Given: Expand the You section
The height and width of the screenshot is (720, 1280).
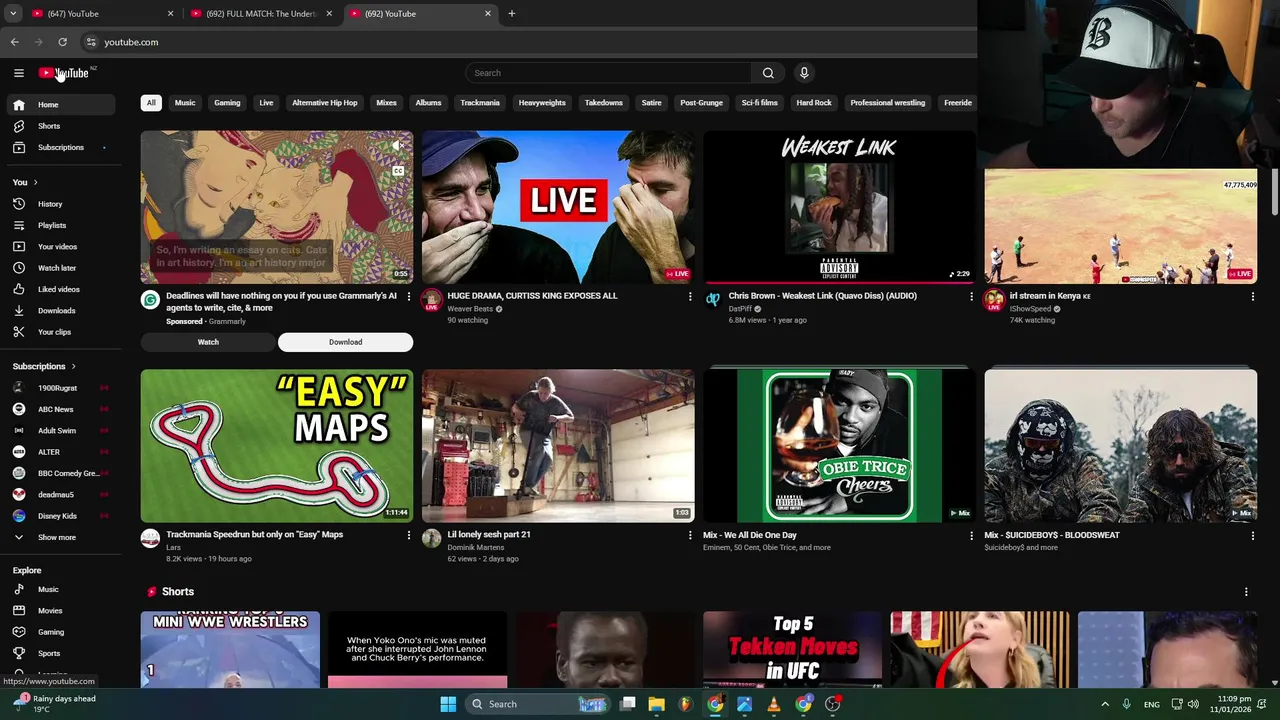Looking at the screenshot, I should tap(24, 182).
